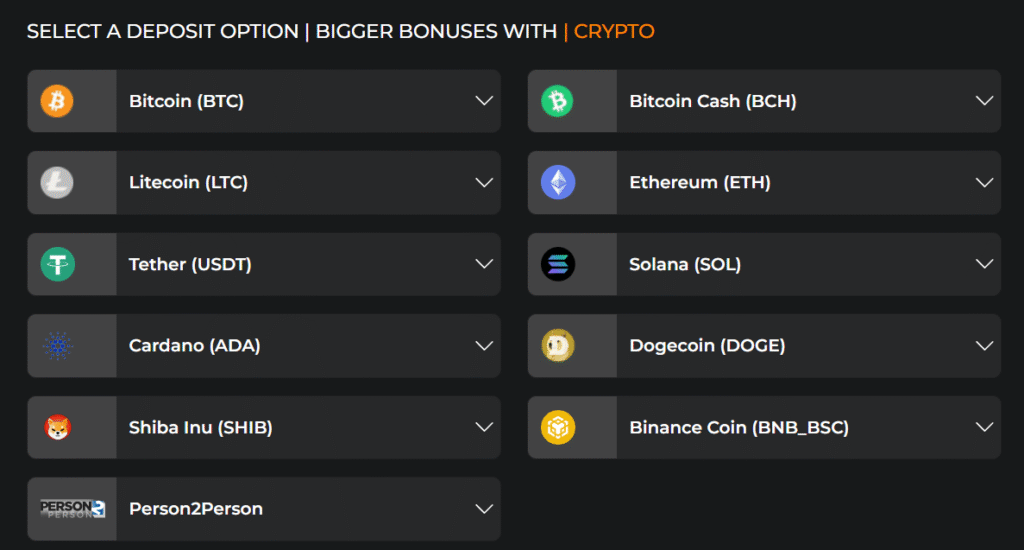Image resolution: width=1024 pixels, height=550 pixels.
Task: Expand the Dogecoin (DOGE) chevron
Action: [x=984, y=346]
